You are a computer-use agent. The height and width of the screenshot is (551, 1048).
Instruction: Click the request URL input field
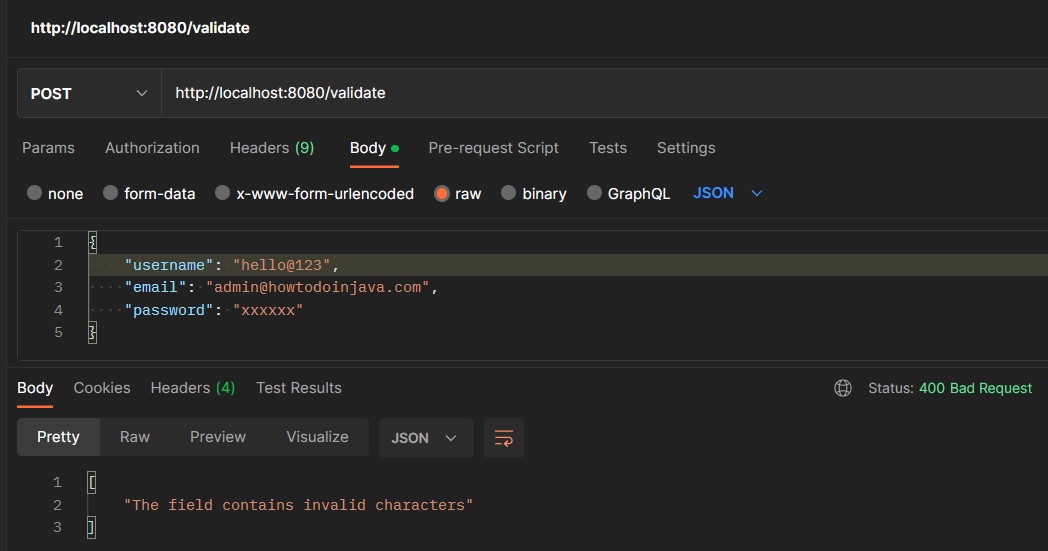[x=600, y=93]
